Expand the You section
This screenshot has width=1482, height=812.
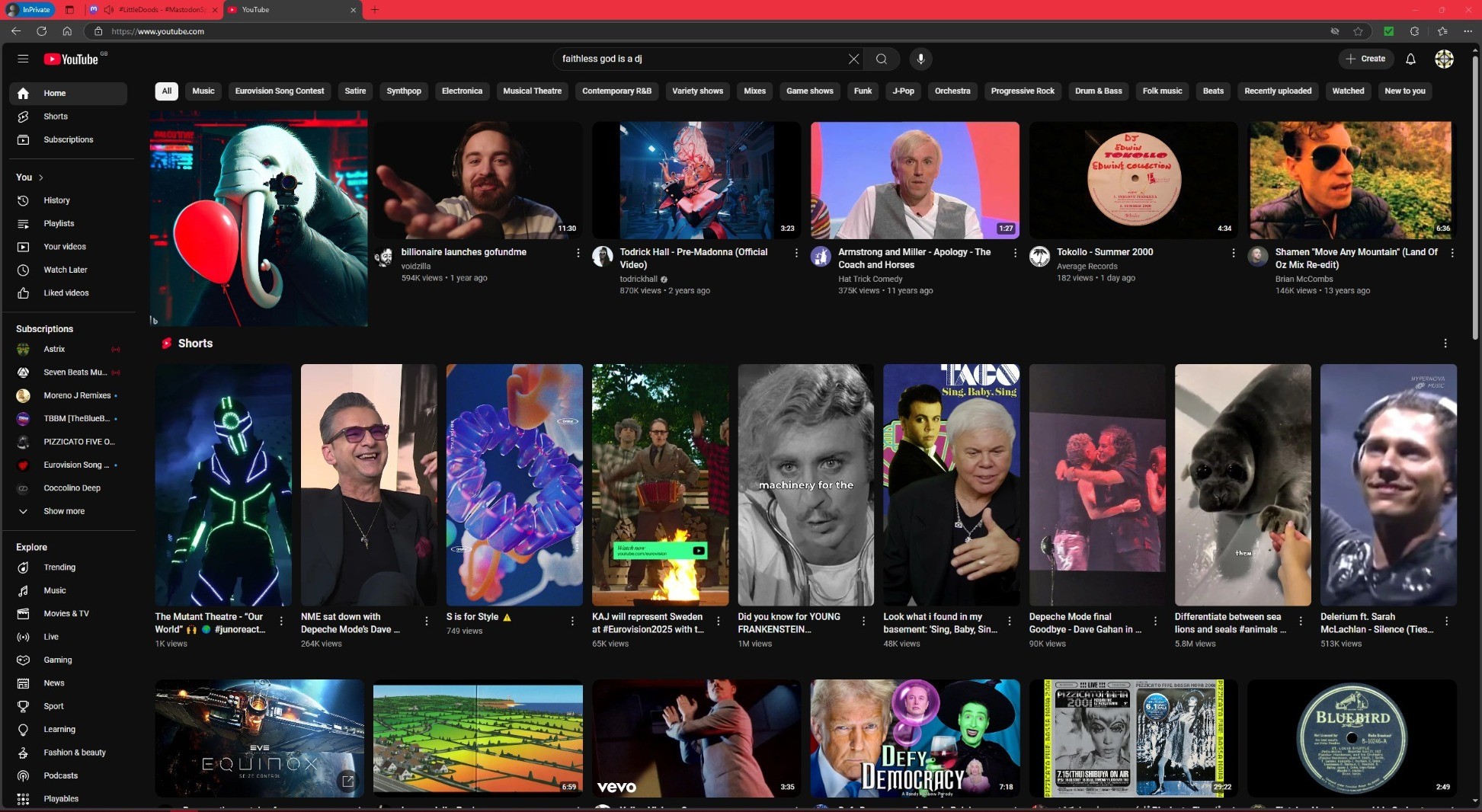(30, 177)
